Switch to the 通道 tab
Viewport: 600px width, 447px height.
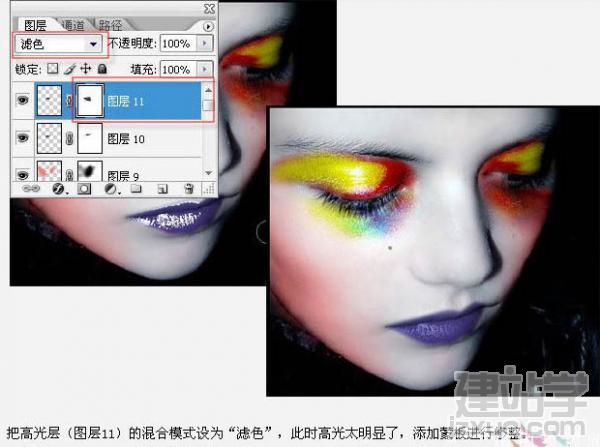coord(73,25)
